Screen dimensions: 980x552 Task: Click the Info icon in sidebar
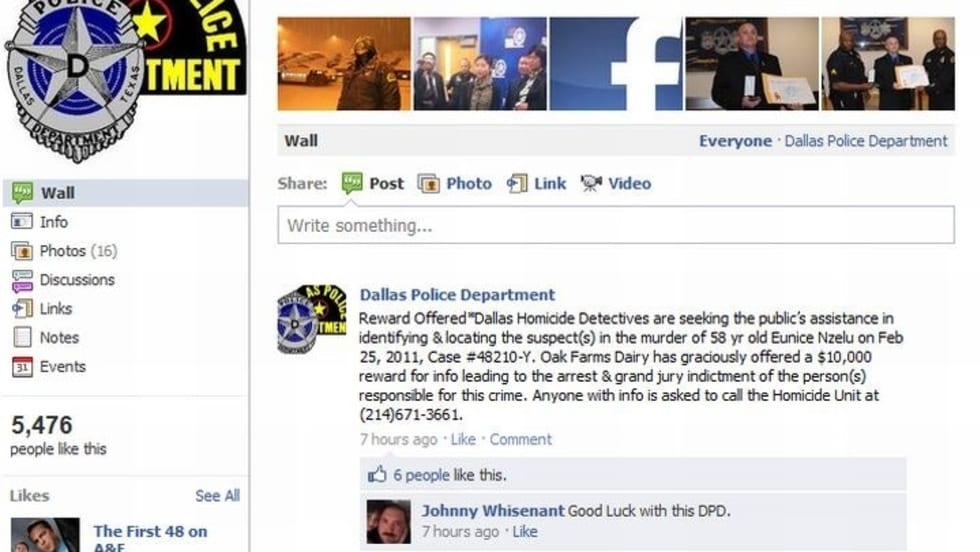coord(22,221)
